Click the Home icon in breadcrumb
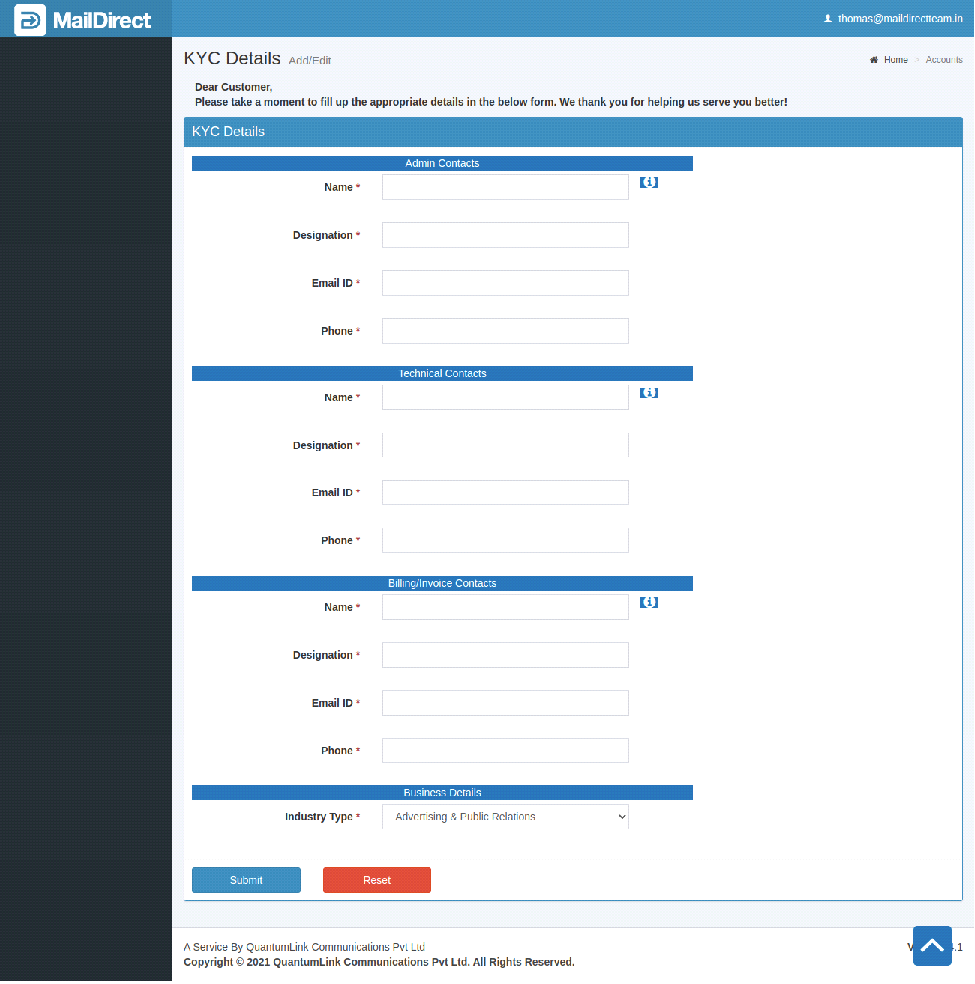Image resolution: width=975 pixels, height=984 pixels. click(874, 60)
